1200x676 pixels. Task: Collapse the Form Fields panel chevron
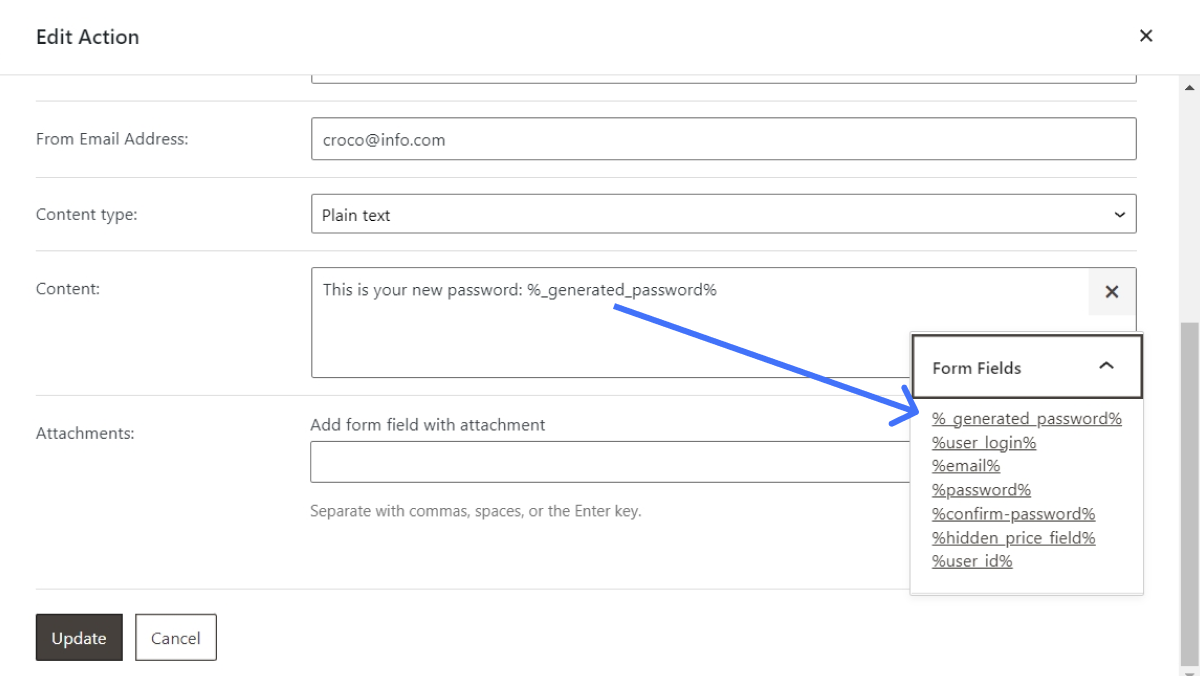[x=1106, y=366]
